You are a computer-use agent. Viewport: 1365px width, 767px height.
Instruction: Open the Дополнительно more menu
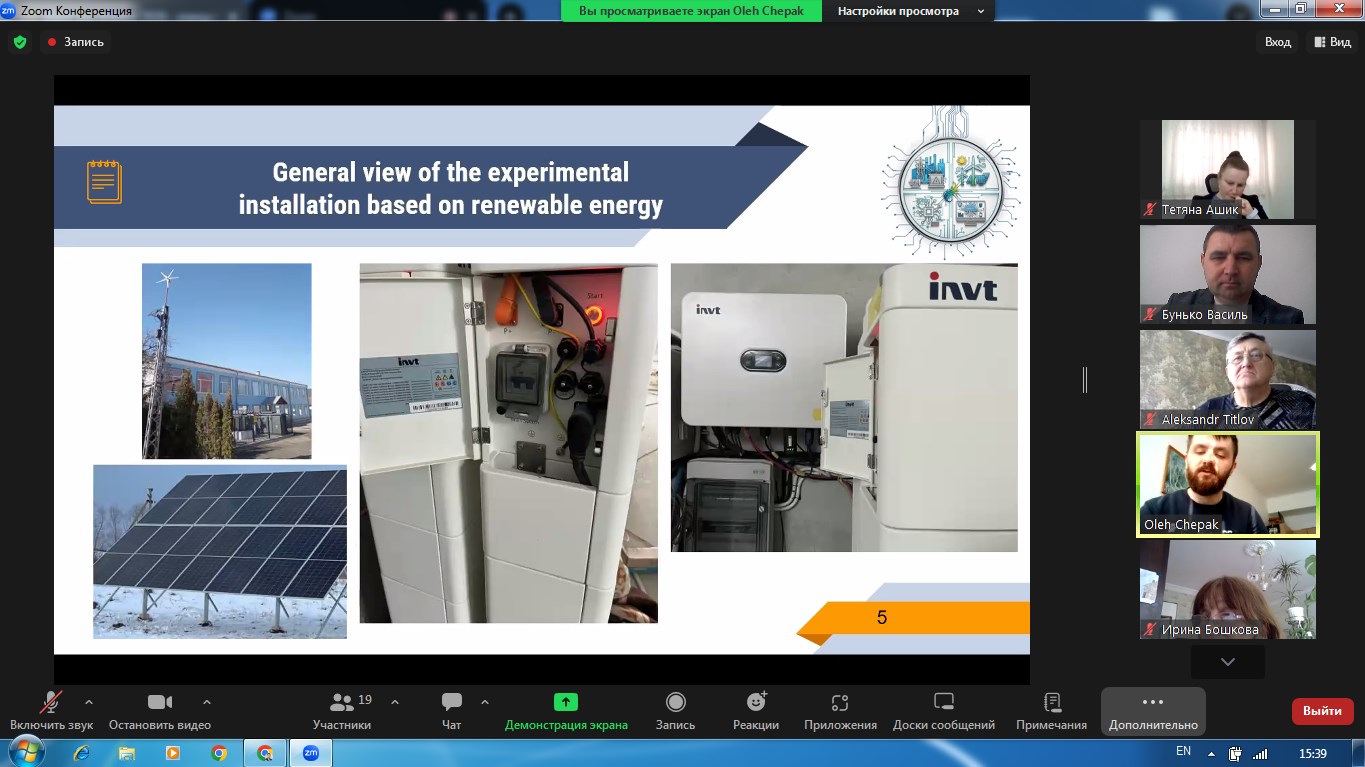(x=1153, y=711)
